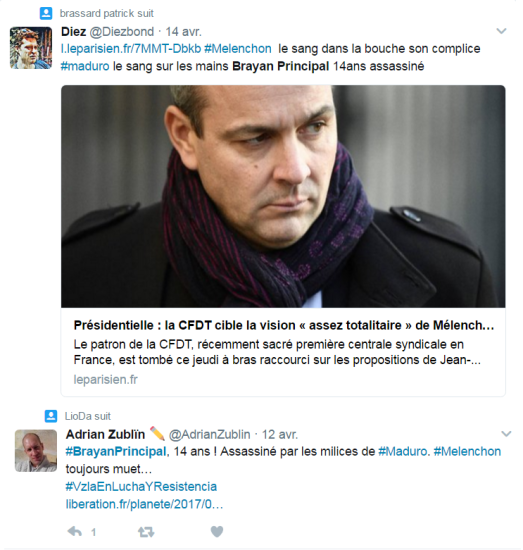This screenshot has width=523, height=550.
Task: Open Diez profile avatar
Action: [x=31, y=48]
